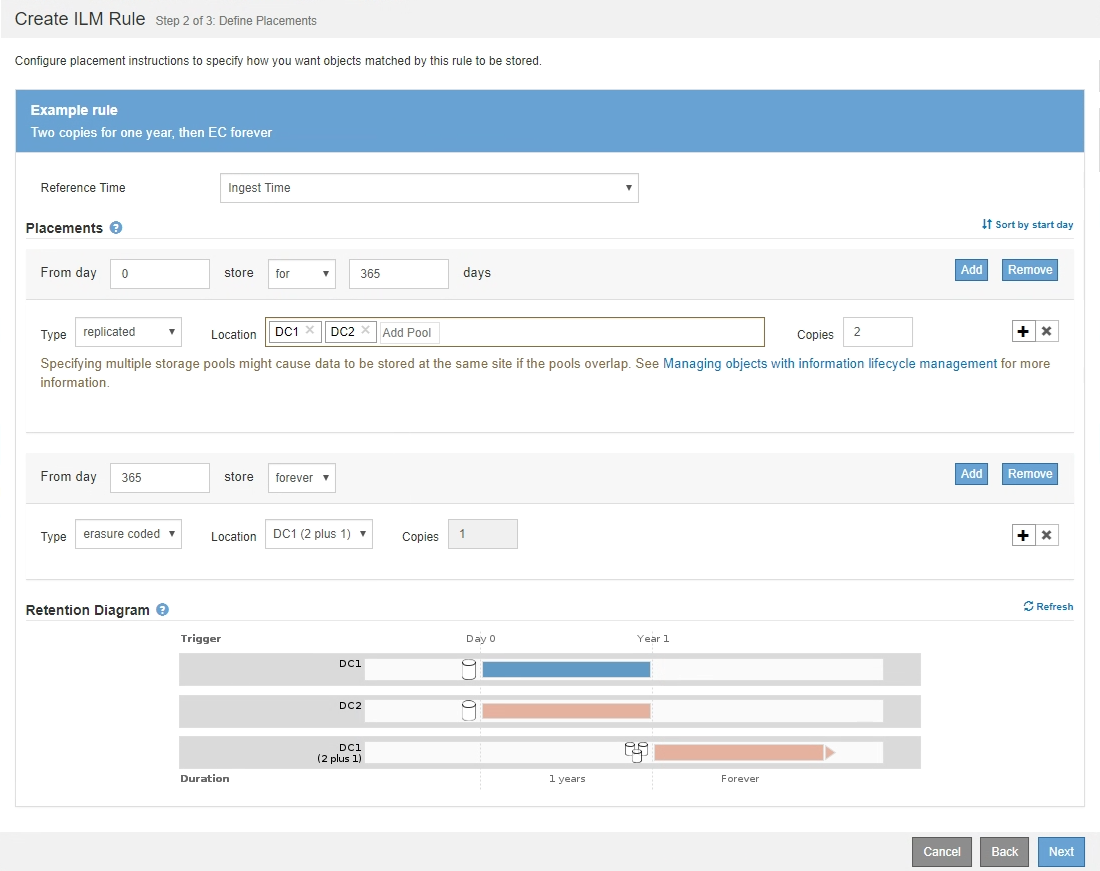Remove the DC2 pool tag
The image size is (1100, 871).
point(366,331)
